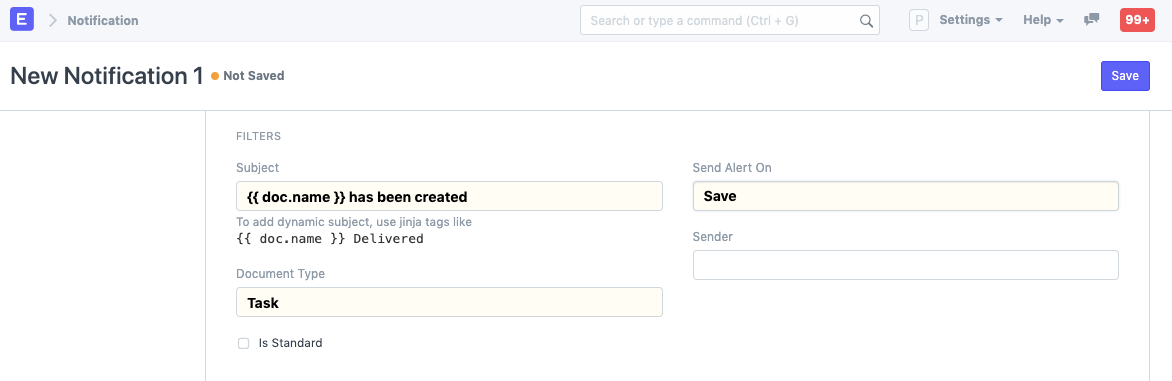Screen dimensions: 1172x381
Task: Click the Is Standard label text
Action: pyautogui.click(x=290, y=344)
